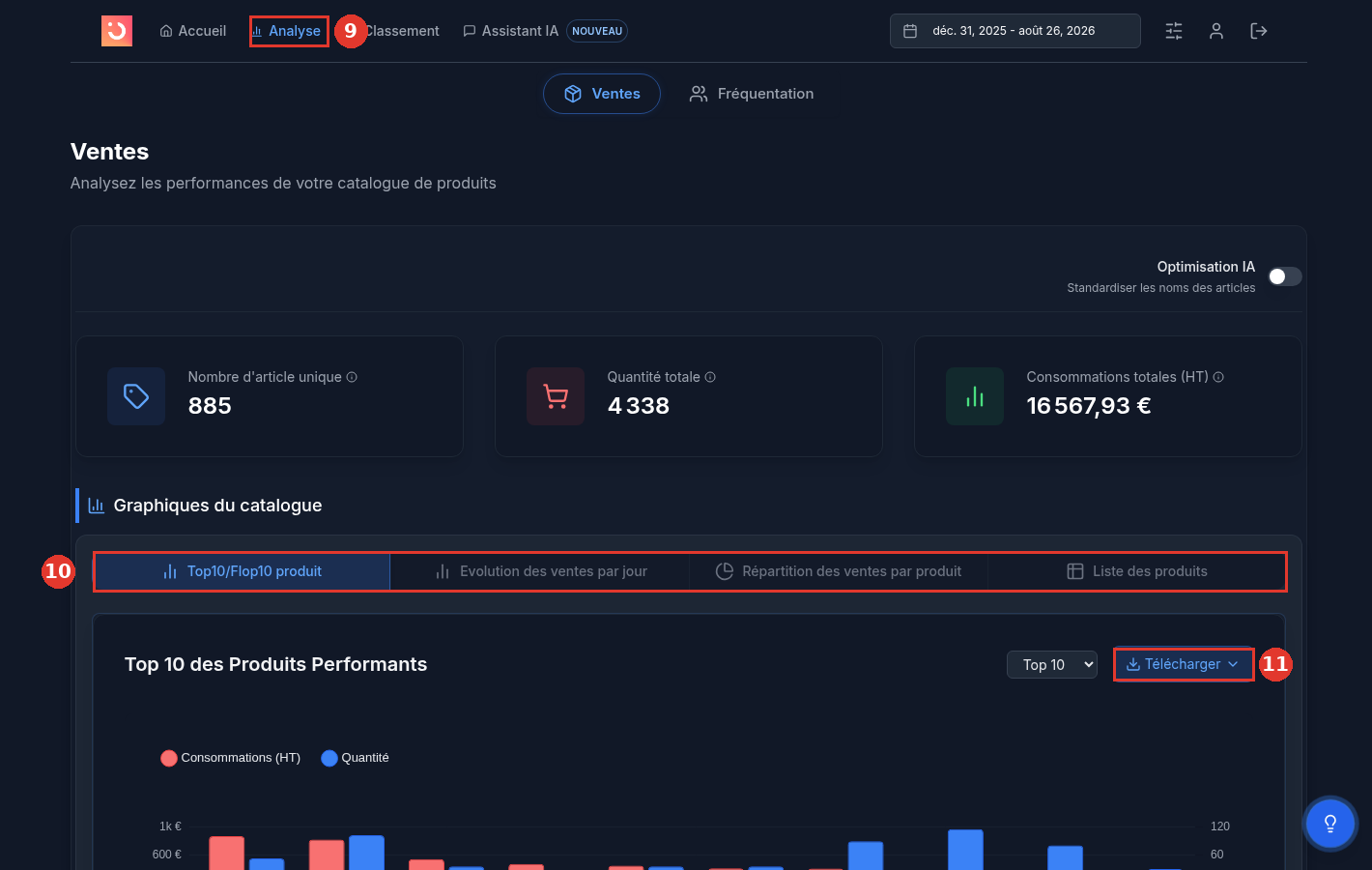Image resolution: width=1372 pixels, height=870 pixels.
Task: Click the app logo icon
Action: point(117,31)
